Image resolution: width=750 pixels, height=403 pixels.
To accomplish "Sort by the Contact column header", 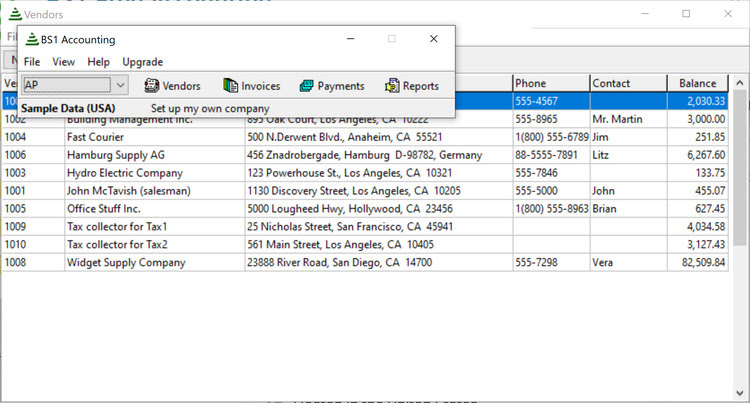I will pos(629,83).
